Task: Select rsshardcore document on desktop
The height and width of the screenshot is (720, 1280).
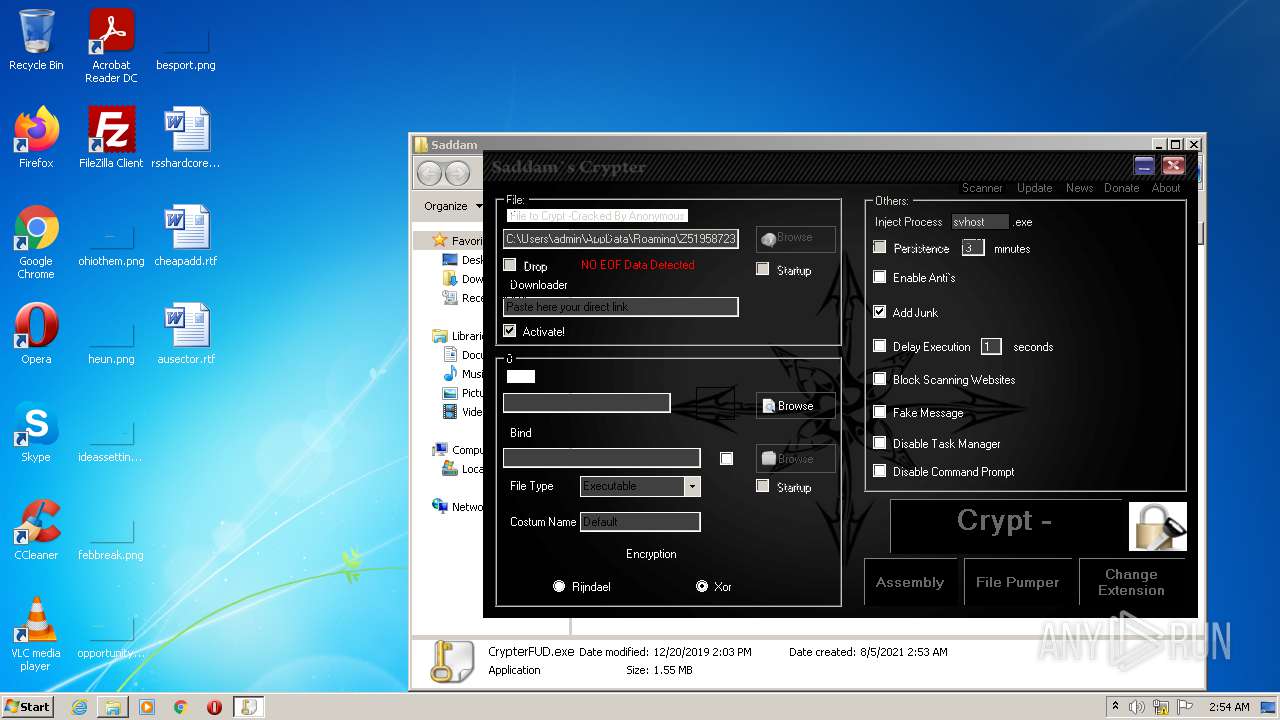Action: [186, 138]
